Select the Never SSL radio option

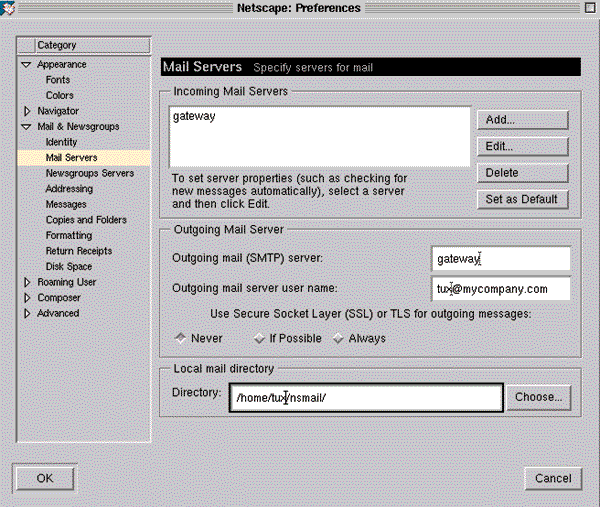tap(181, 338)
